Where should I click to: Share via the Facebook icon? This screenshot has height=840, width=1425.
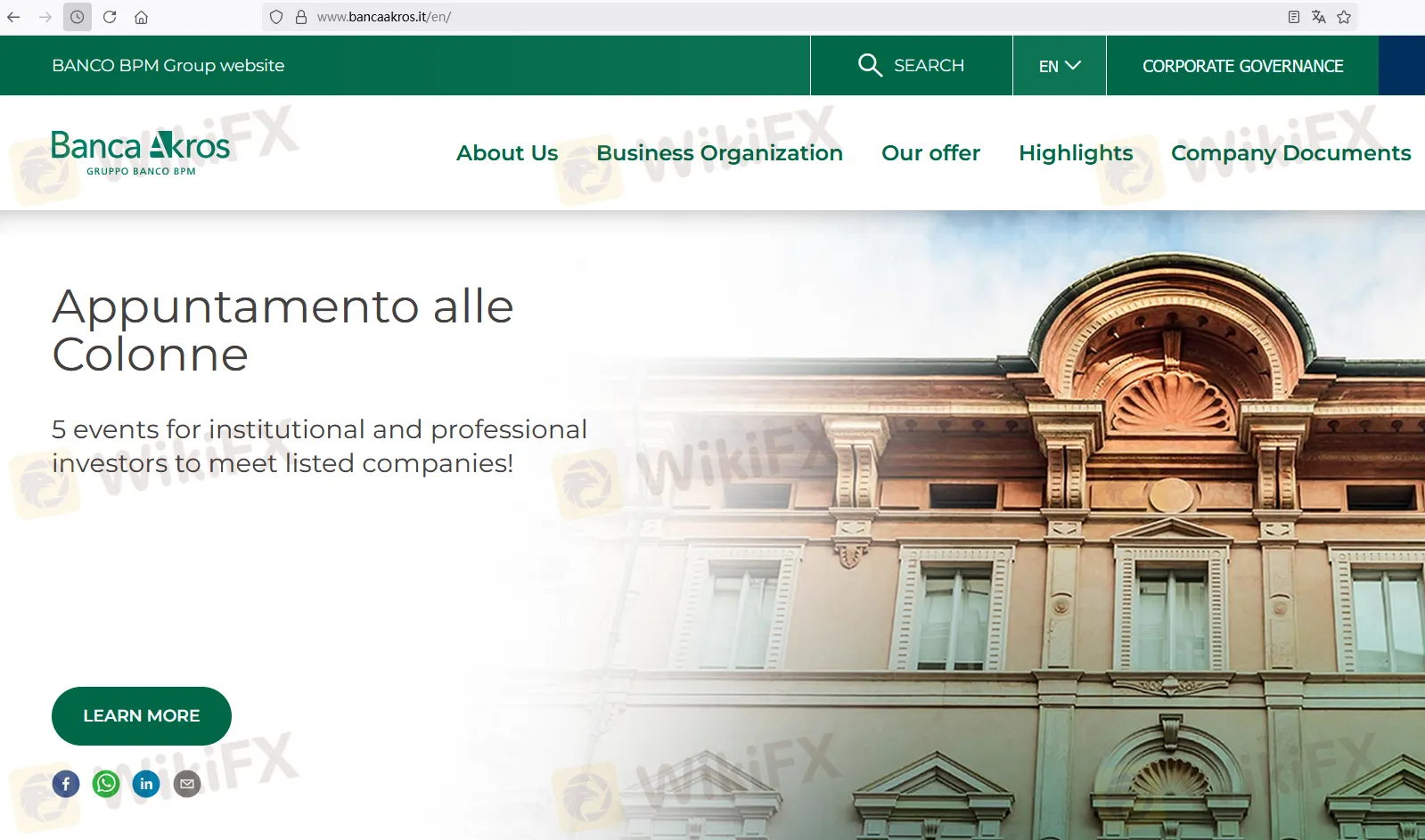[x=66, y=784]
